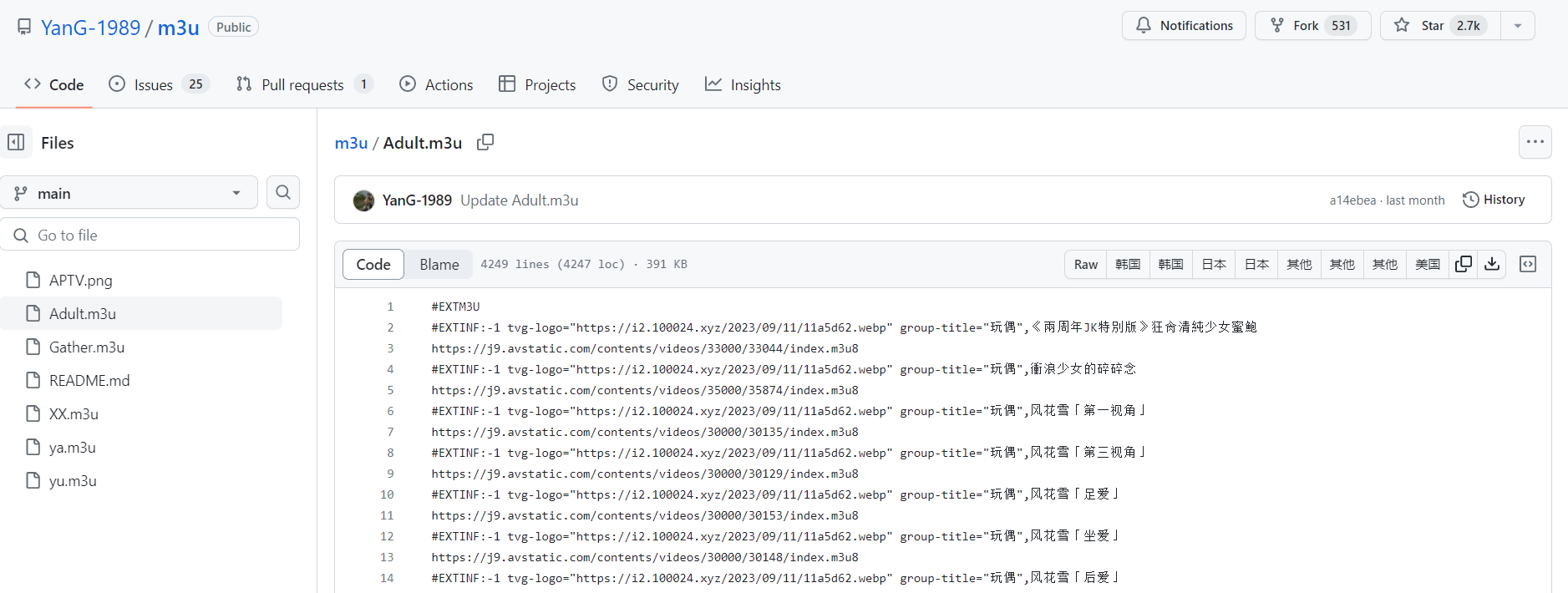The height and width of the screenshot is (593, 1568).
Task: Select the Code view toggle for the file
Action: [373, 264]
